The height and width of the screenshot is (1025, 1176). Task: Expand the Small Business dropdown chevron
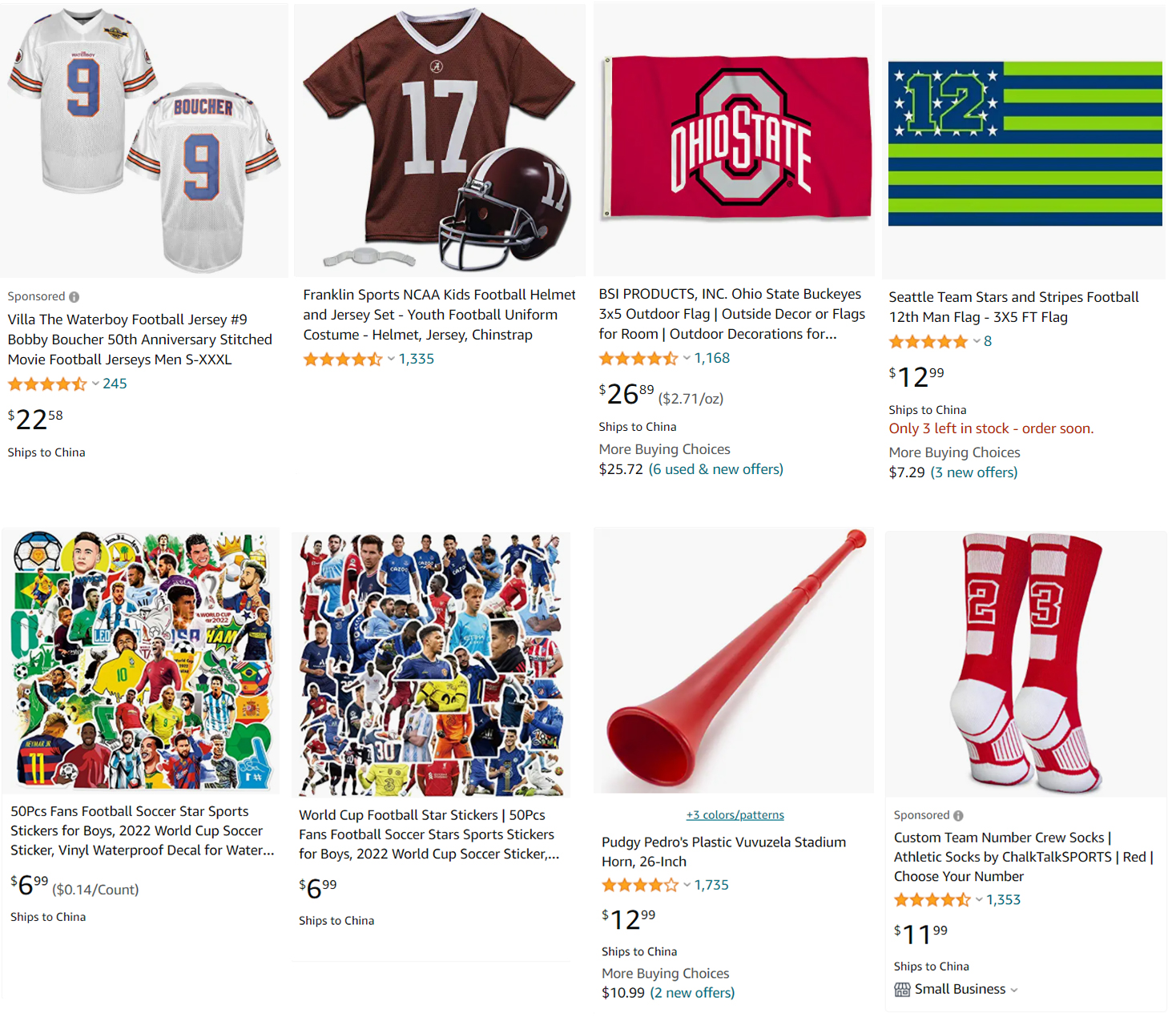1014,991
